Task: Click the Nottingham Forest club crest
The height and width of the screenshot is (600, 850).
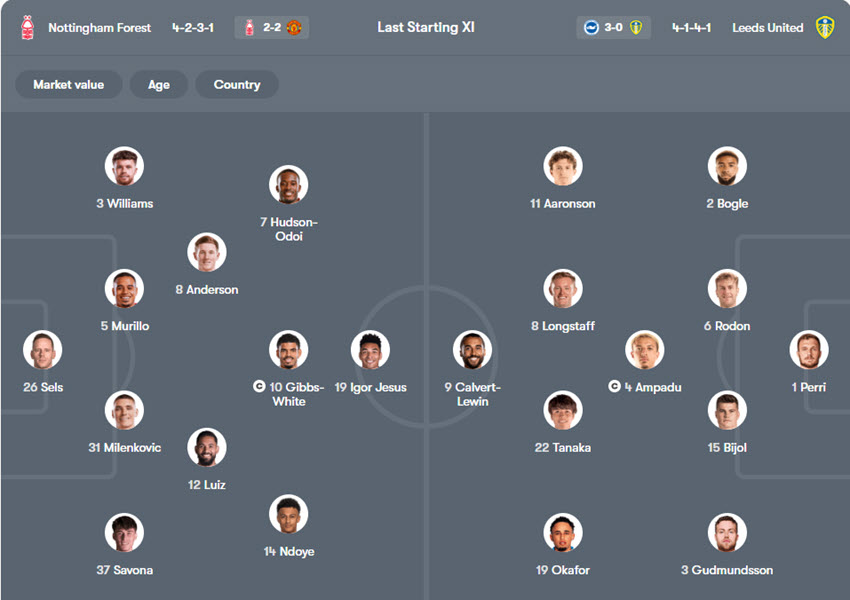Action: pos(27,28)
